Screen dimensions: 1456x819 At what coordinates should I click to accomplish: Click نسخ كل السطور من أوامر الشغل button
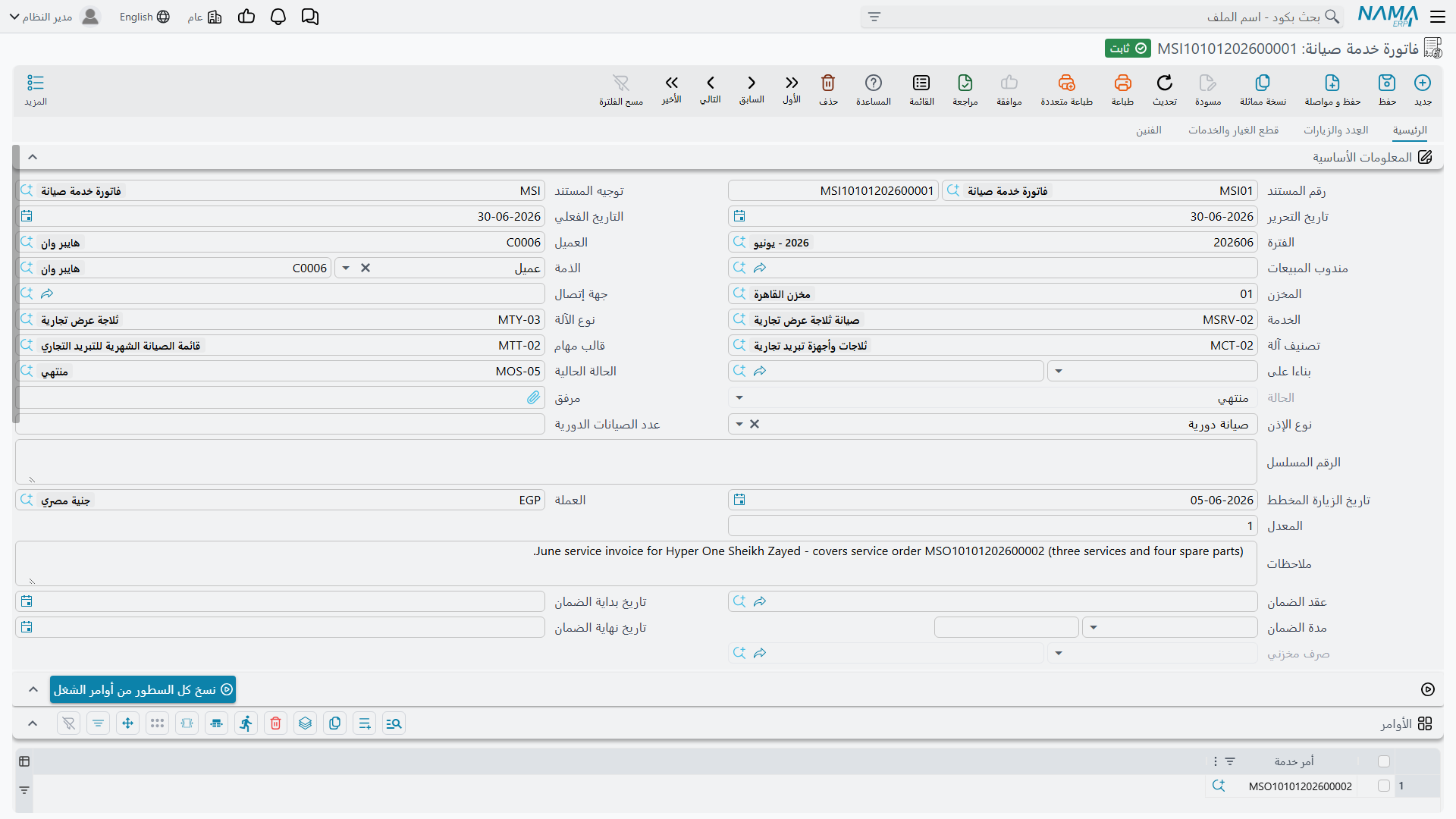tap(143, 689)
